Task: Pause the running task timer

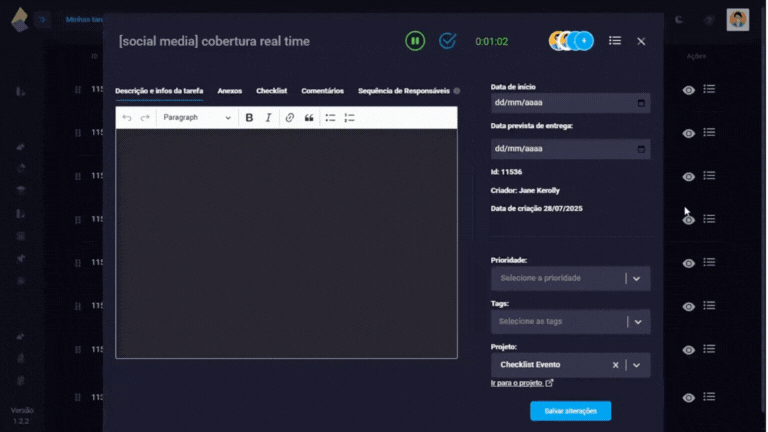Action: tap(415, 41)
